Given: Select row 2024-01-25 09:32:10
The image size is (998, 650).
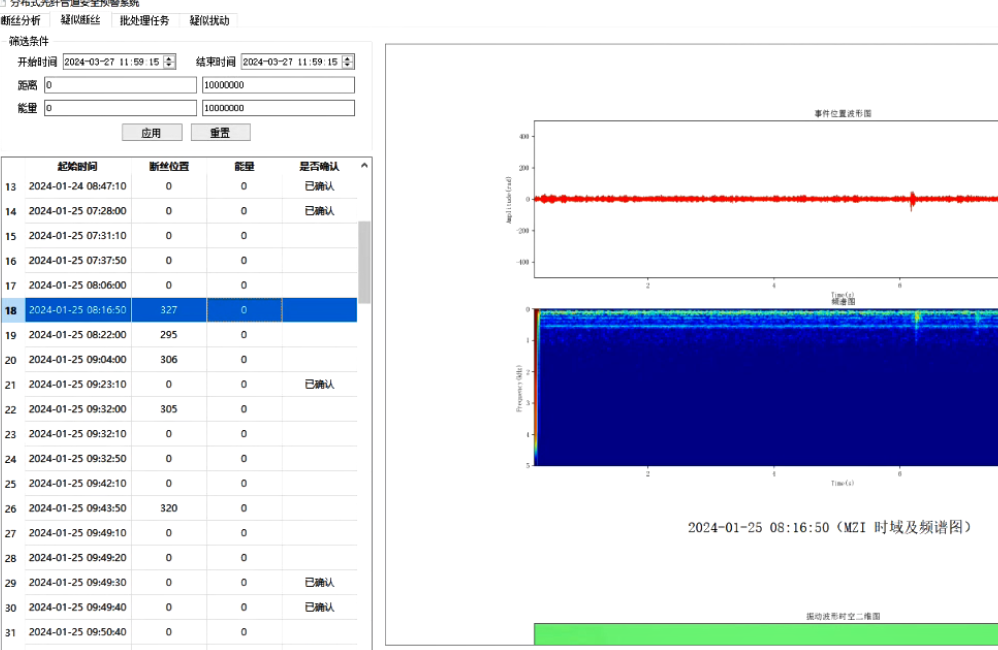Looking at the screenshot, I should pos(179,434).
